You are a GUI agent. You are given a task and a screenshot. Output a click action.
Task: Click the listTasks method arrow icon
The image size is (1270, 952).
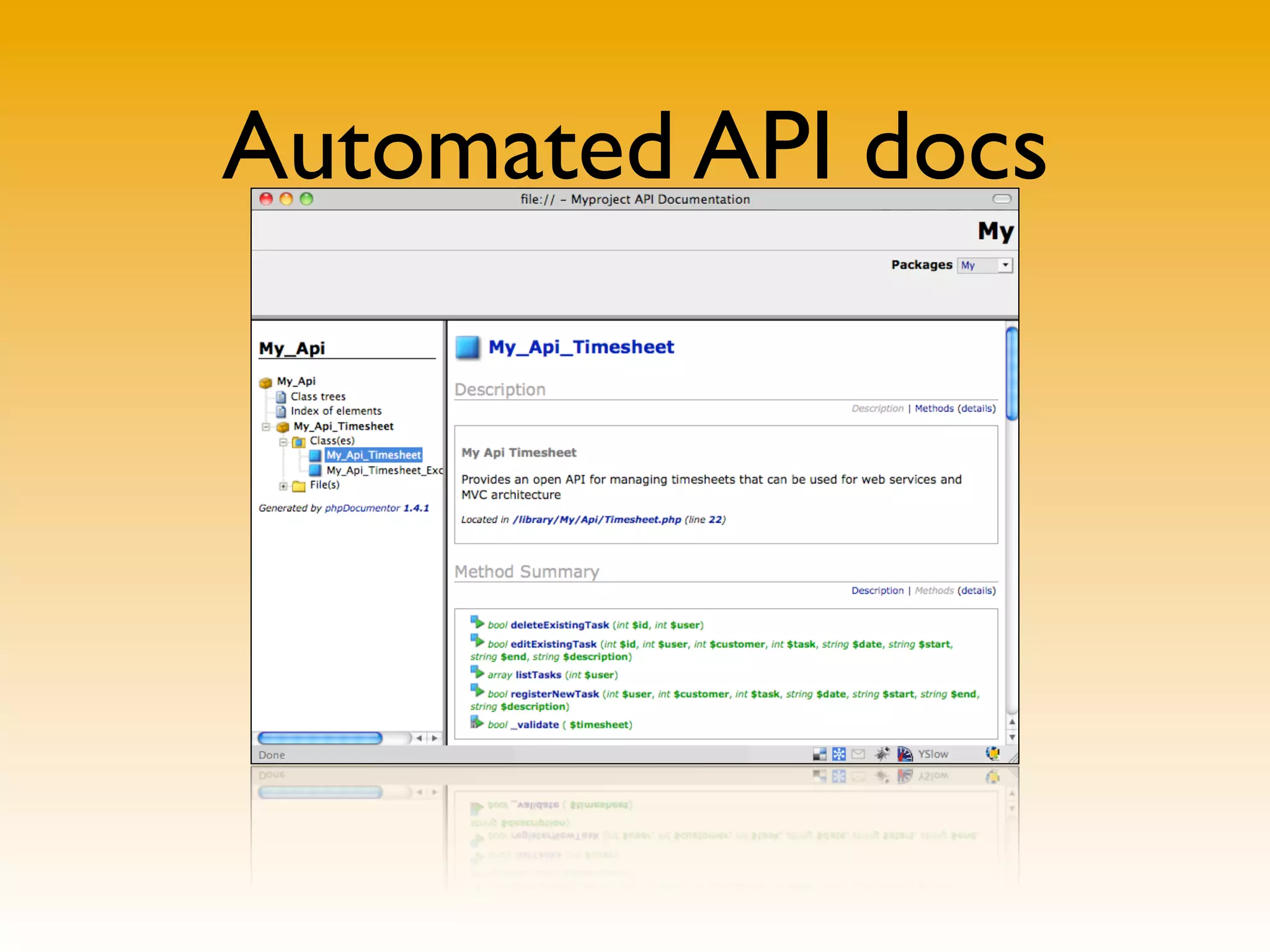pos(477,672)
